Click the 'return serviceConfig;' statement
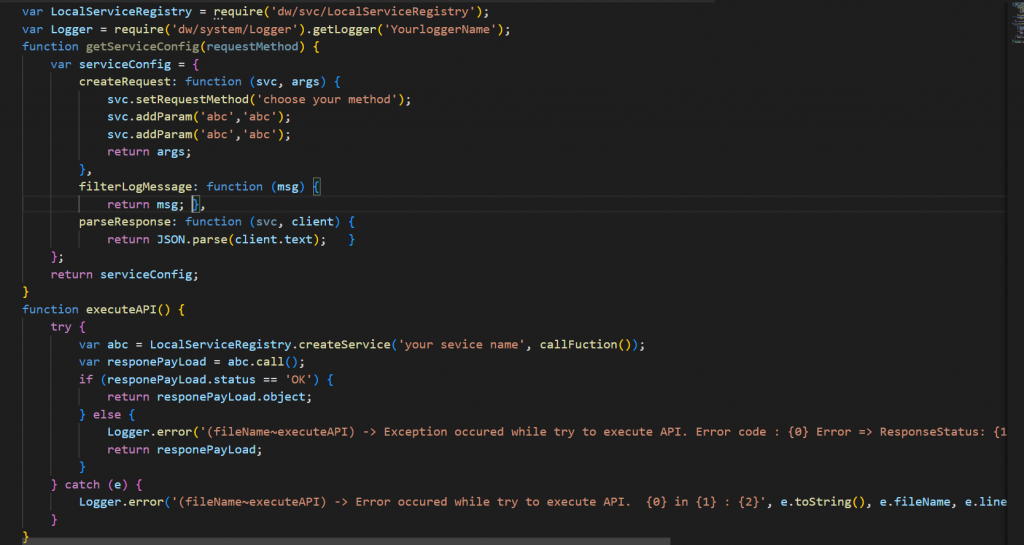The width and height of the screenshot is (1024, 545). tap(124, 275)
